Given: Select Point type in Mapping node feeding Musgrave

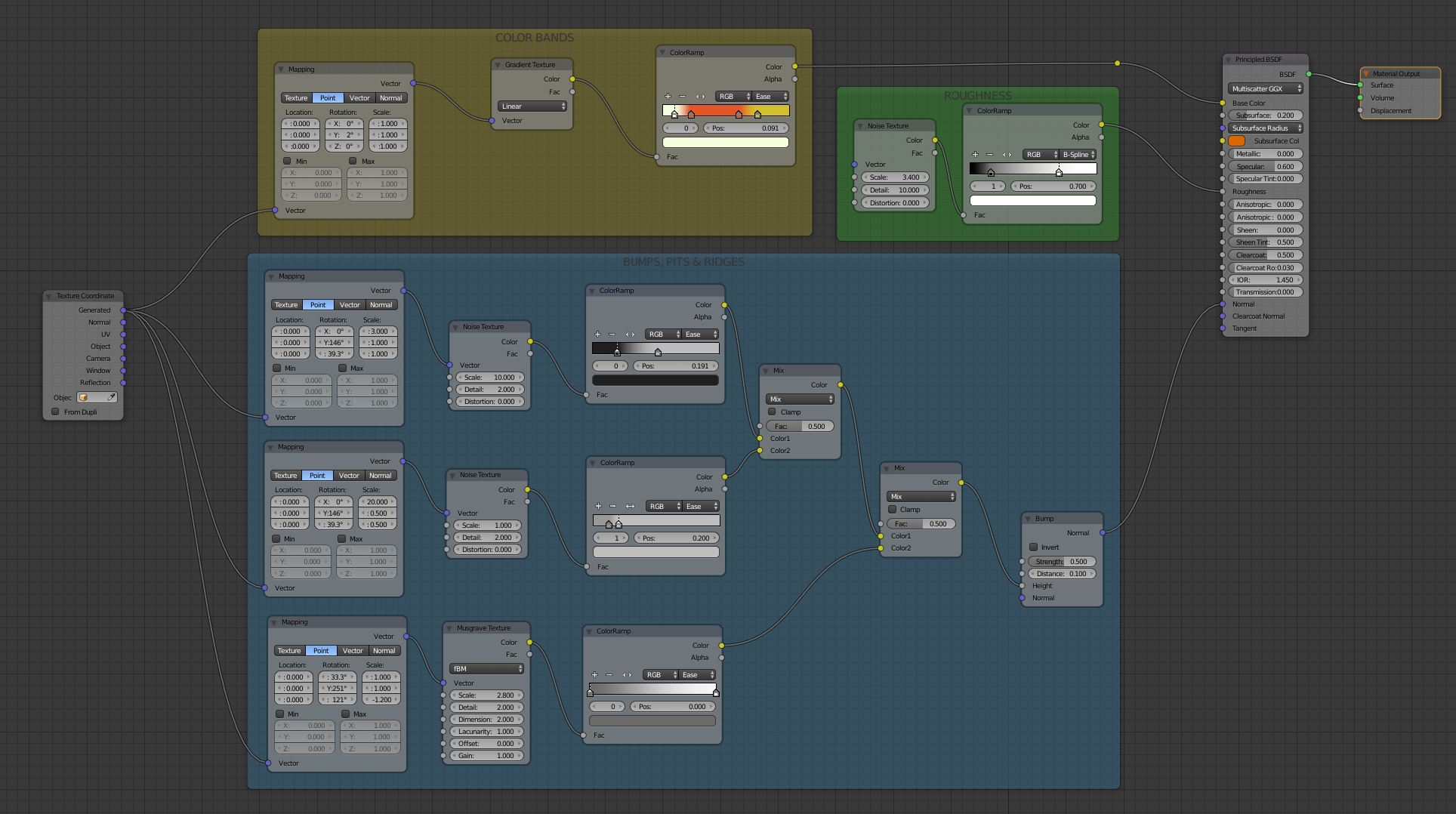Looking at the screenshot, I should pyautogui.click(x=321, y=651).
